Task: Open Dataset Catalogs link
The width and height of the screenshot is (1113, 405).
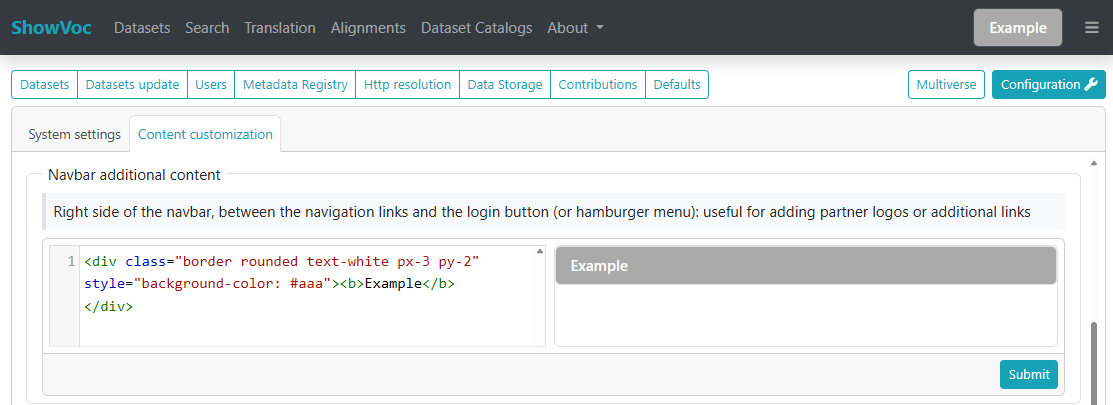Action: click(476, 28)
